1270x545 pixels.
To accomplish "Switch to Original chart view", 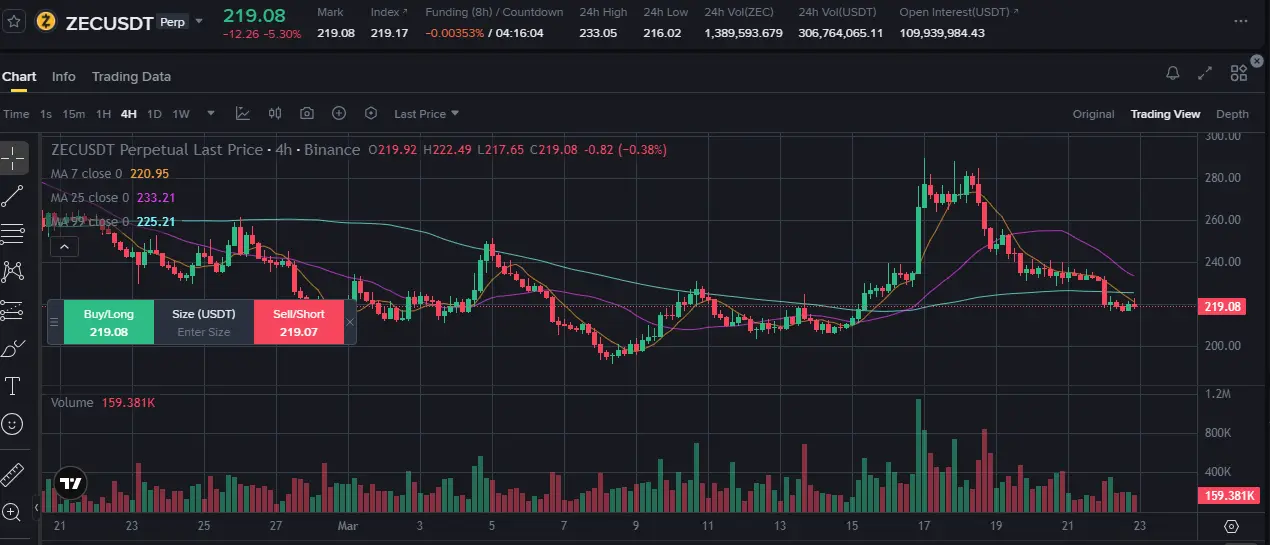I will [x=1093, y=114].
